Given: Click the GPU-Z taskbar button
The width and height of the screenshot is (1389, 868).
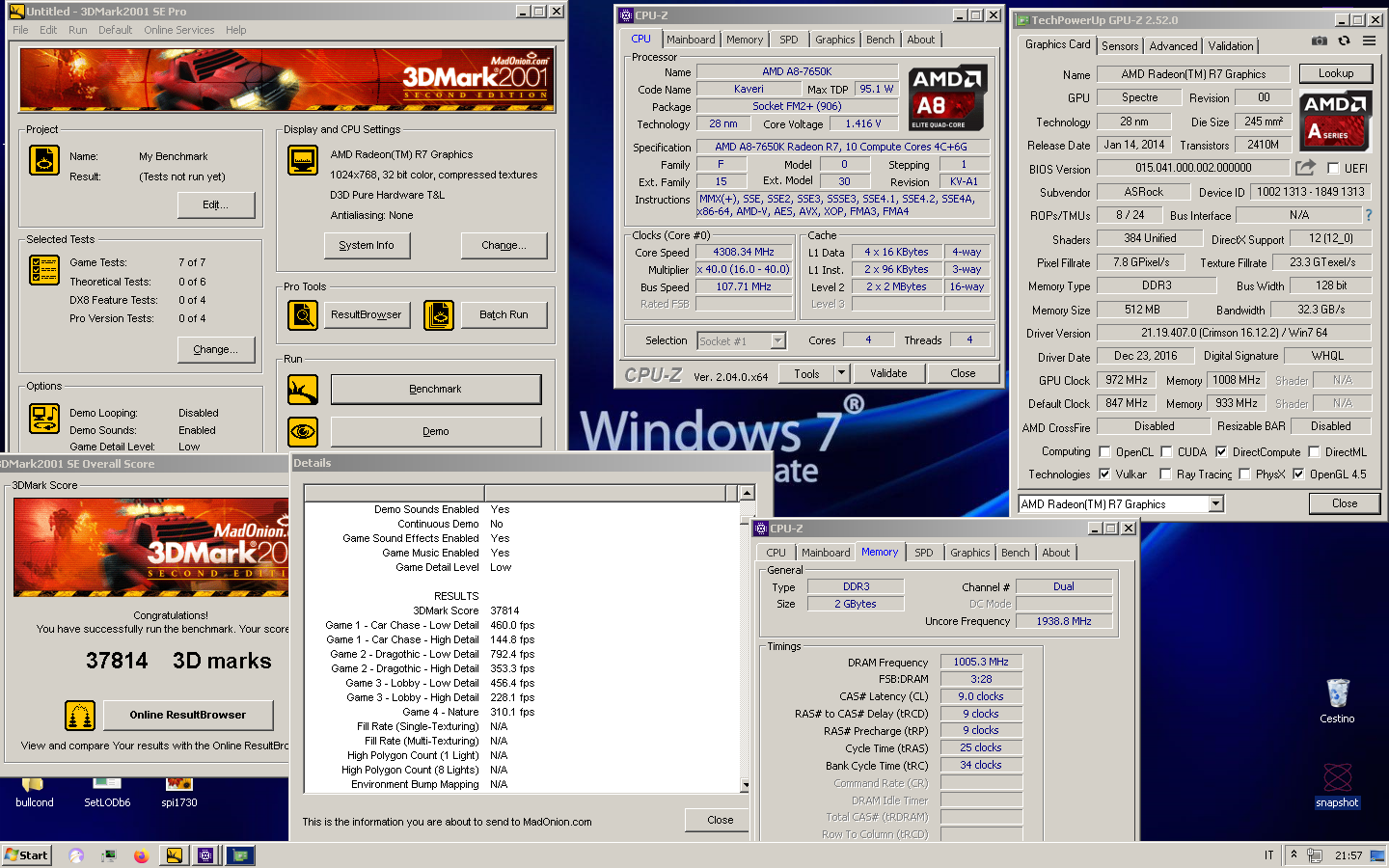Looking at the screenshot, I should [x=240, y=855].
